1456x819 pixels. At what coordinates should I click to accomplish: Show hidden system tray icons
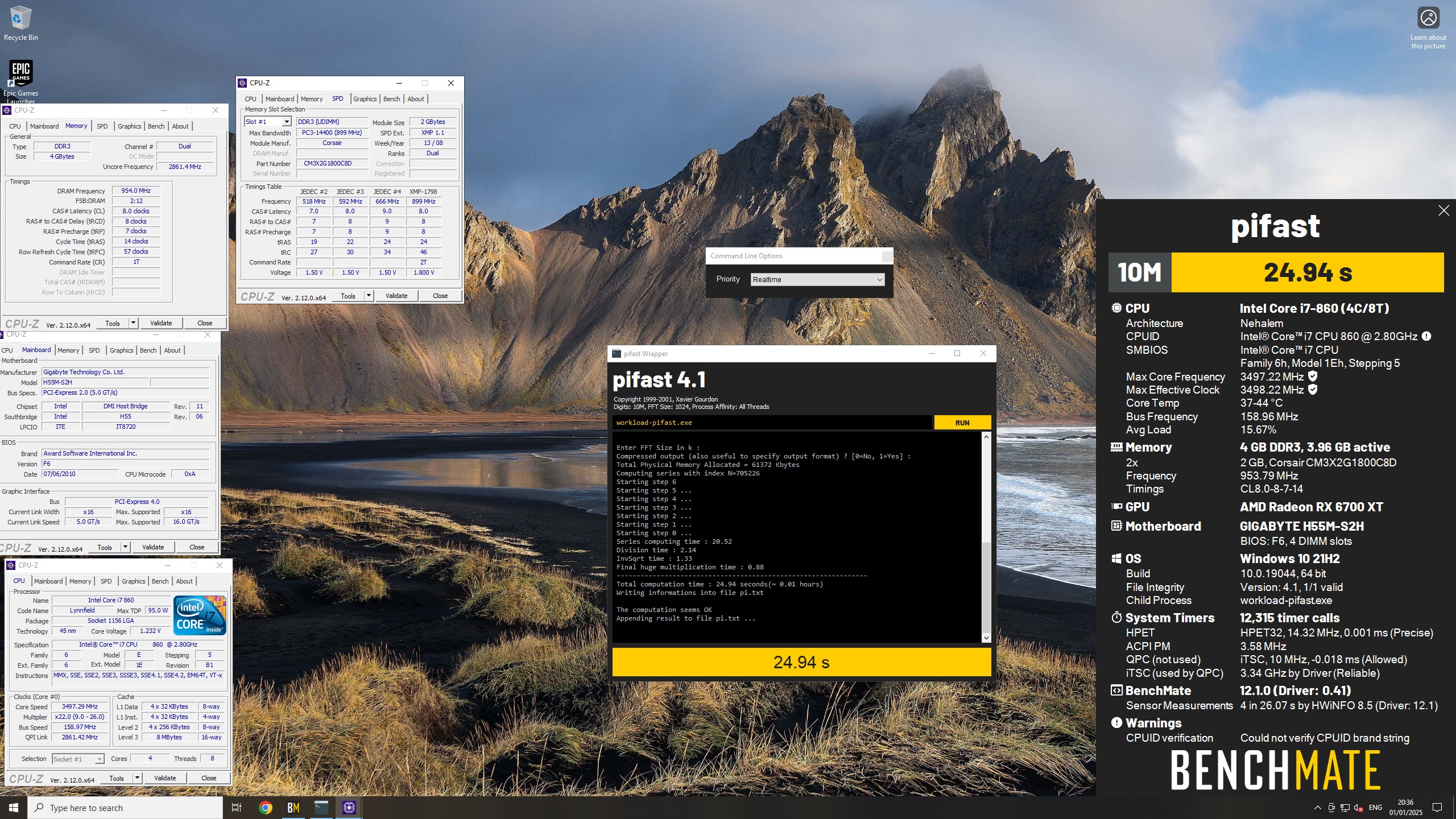click(x=1317, y=808)
